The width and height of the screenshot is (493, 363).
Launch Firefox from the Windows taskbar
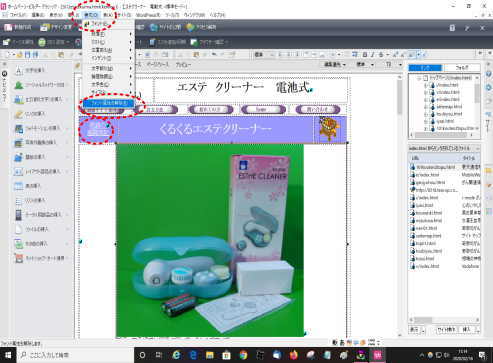pos(294,355)
